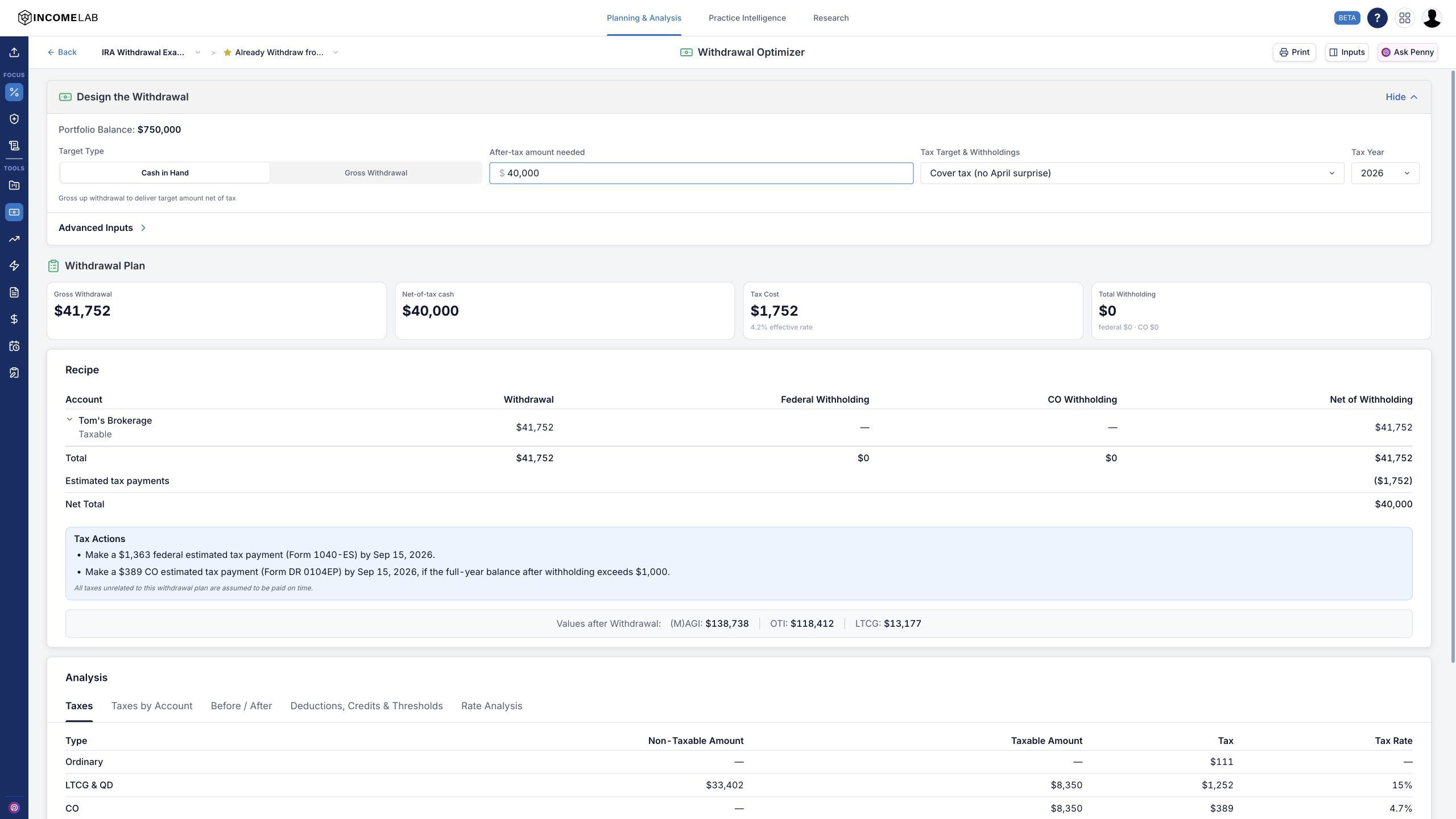Go Back using the back link

62,52
